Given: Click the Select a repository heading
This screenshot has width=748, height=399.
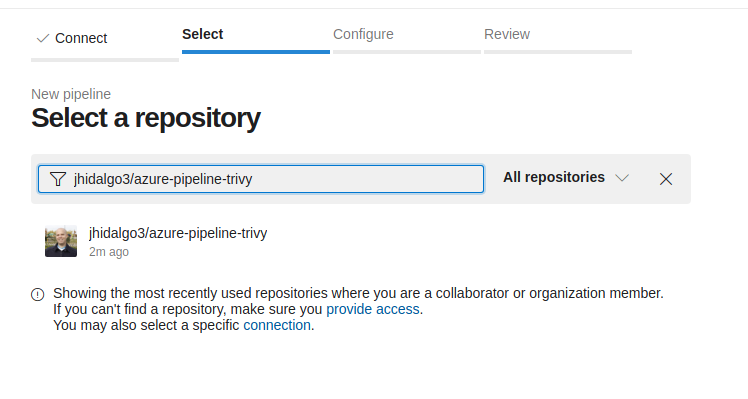Looking at the screenshot, I should pos(146,118).
